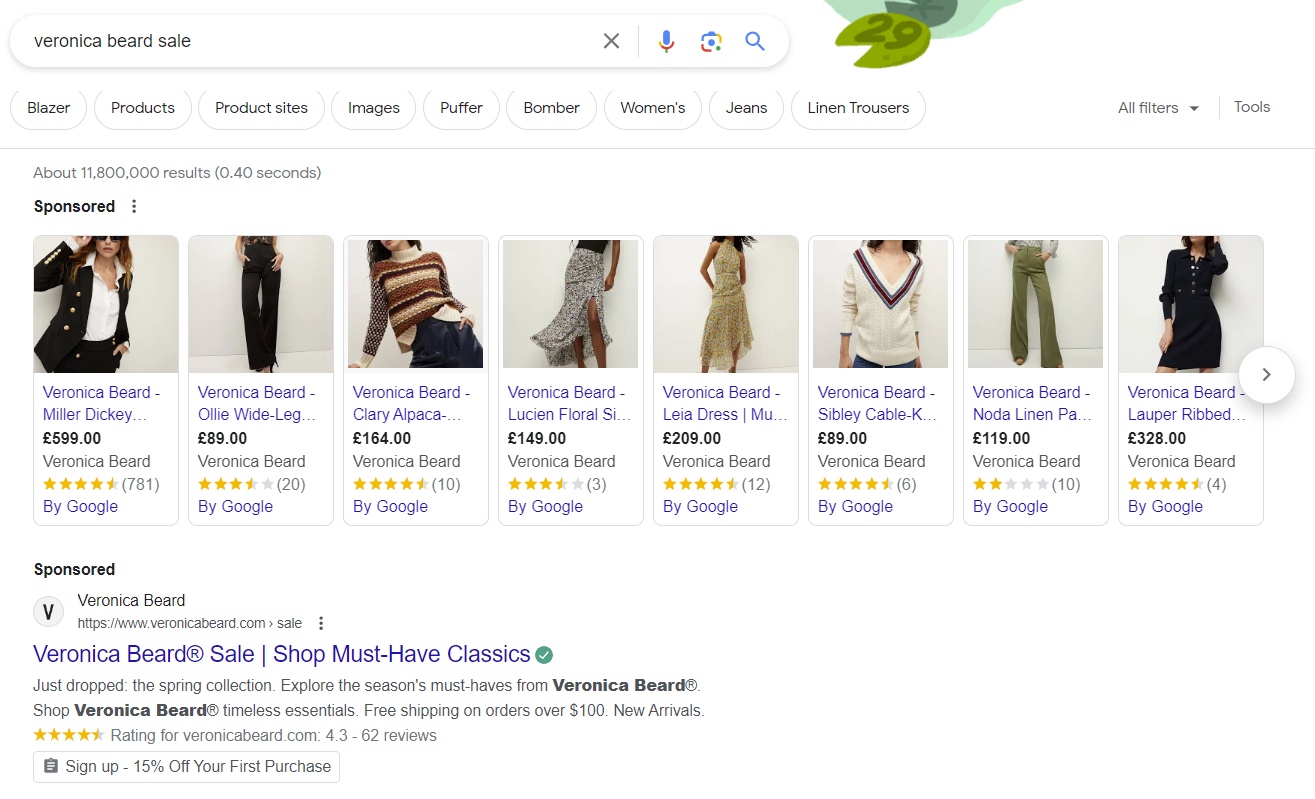Click the star rating with (20) reviews

point(252,484)
